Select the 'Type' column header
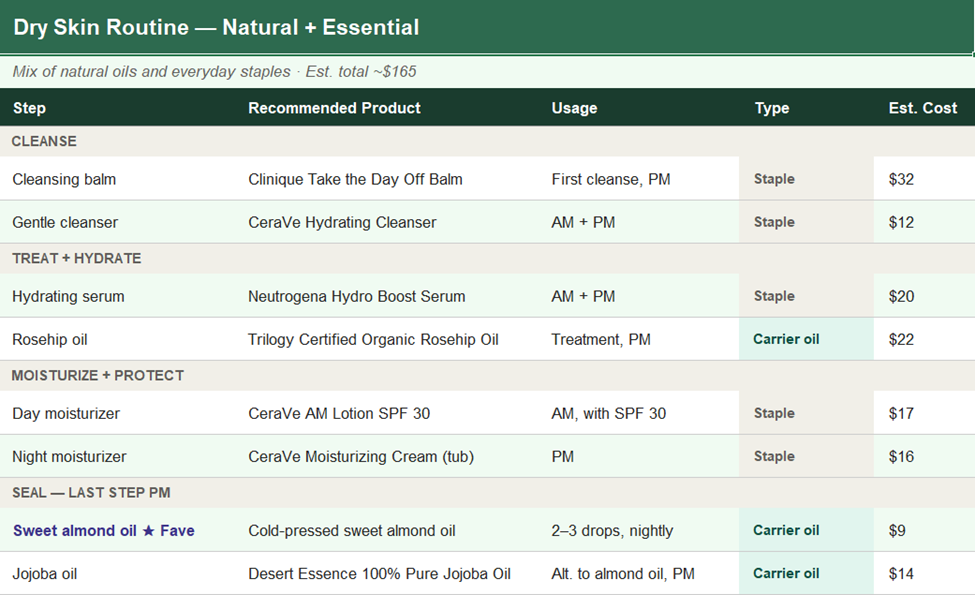975x595 pixels. click(x=771, y=108)
